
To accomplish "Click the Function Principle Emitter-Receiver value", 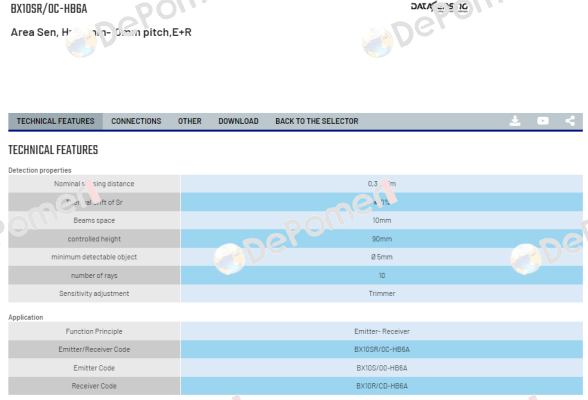I will [382, 331].
